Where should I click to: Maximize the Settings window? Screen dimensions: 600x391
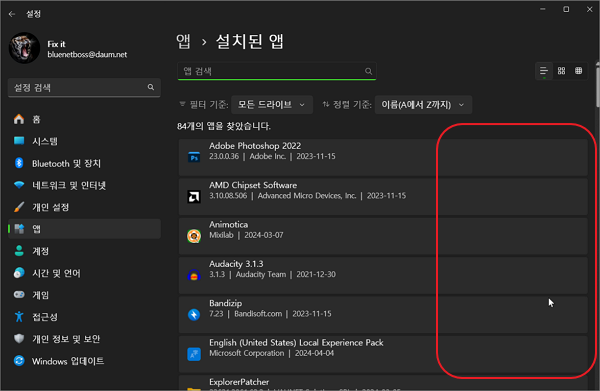coord(566,9)
